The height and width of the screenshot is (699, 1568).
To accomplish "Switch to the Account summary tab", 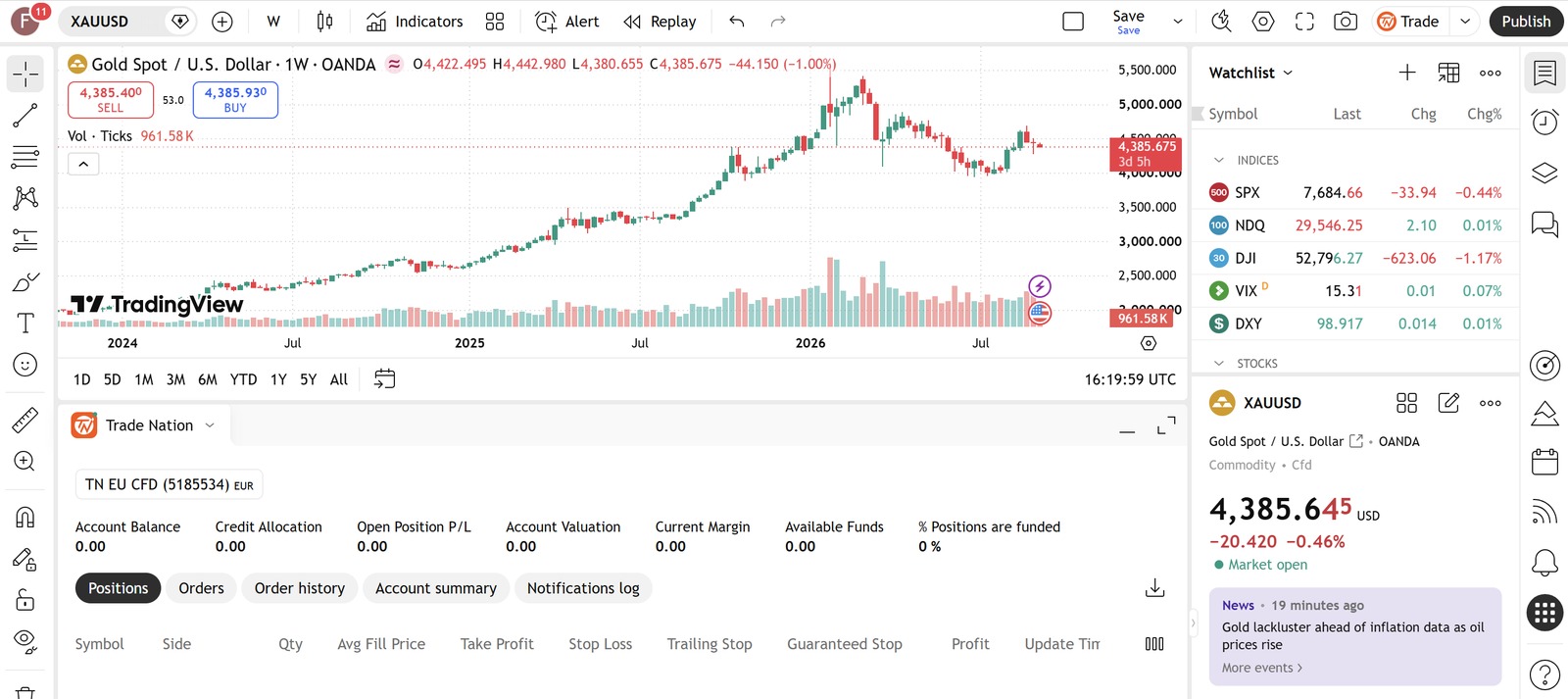I will pyautogui.click(x=436, y=588).
